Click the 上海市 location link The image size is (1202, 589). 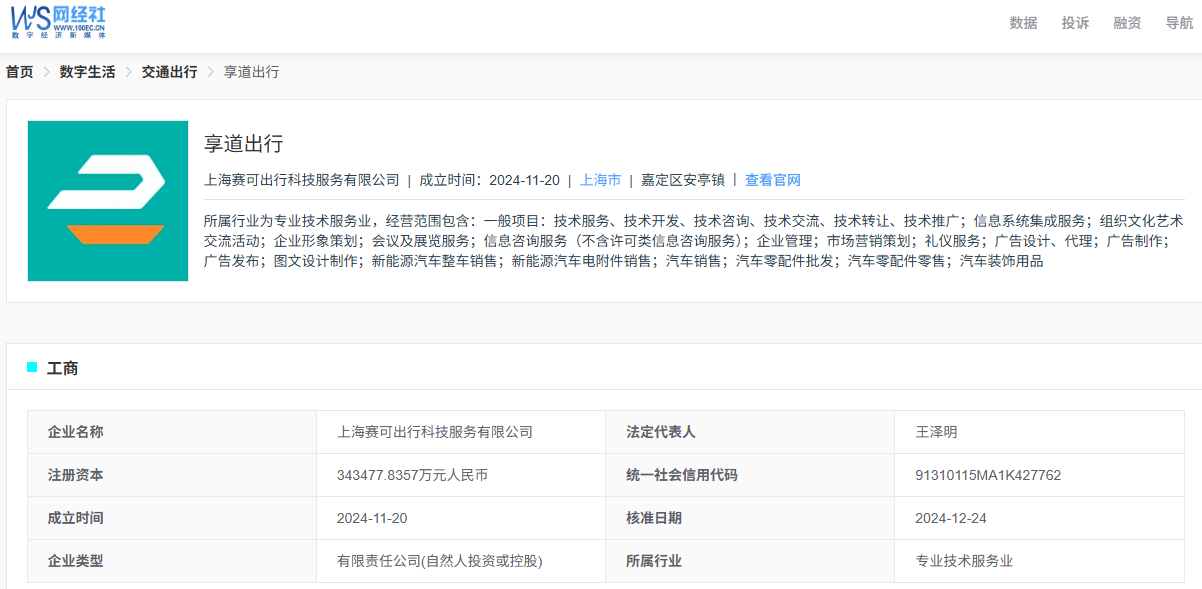point(600,180)
